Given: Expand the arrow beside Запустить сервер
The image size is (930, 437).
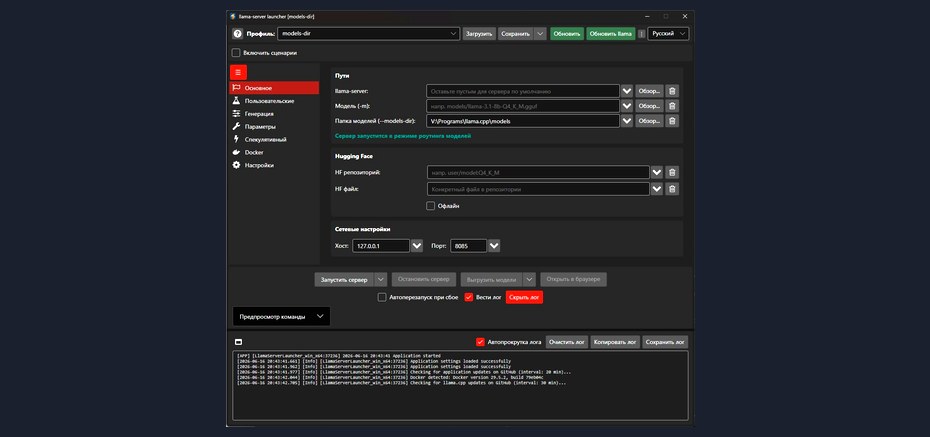Looking at the screenshot, I should [x=381, y=279].
